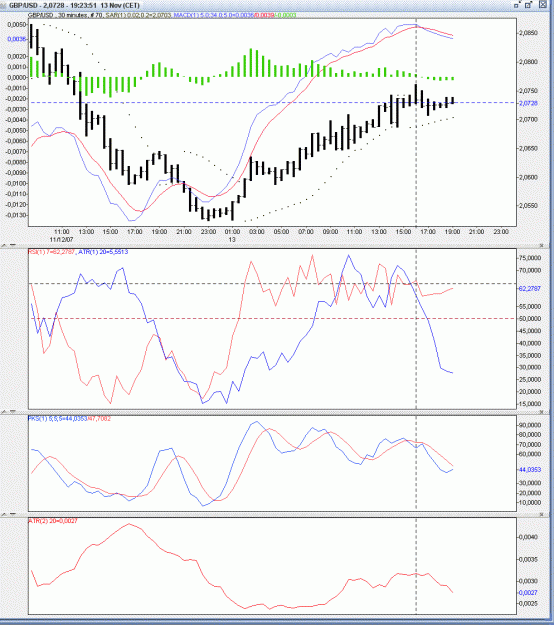Click the current price 2,0728 on the right axis

click(x=528, y=103)
